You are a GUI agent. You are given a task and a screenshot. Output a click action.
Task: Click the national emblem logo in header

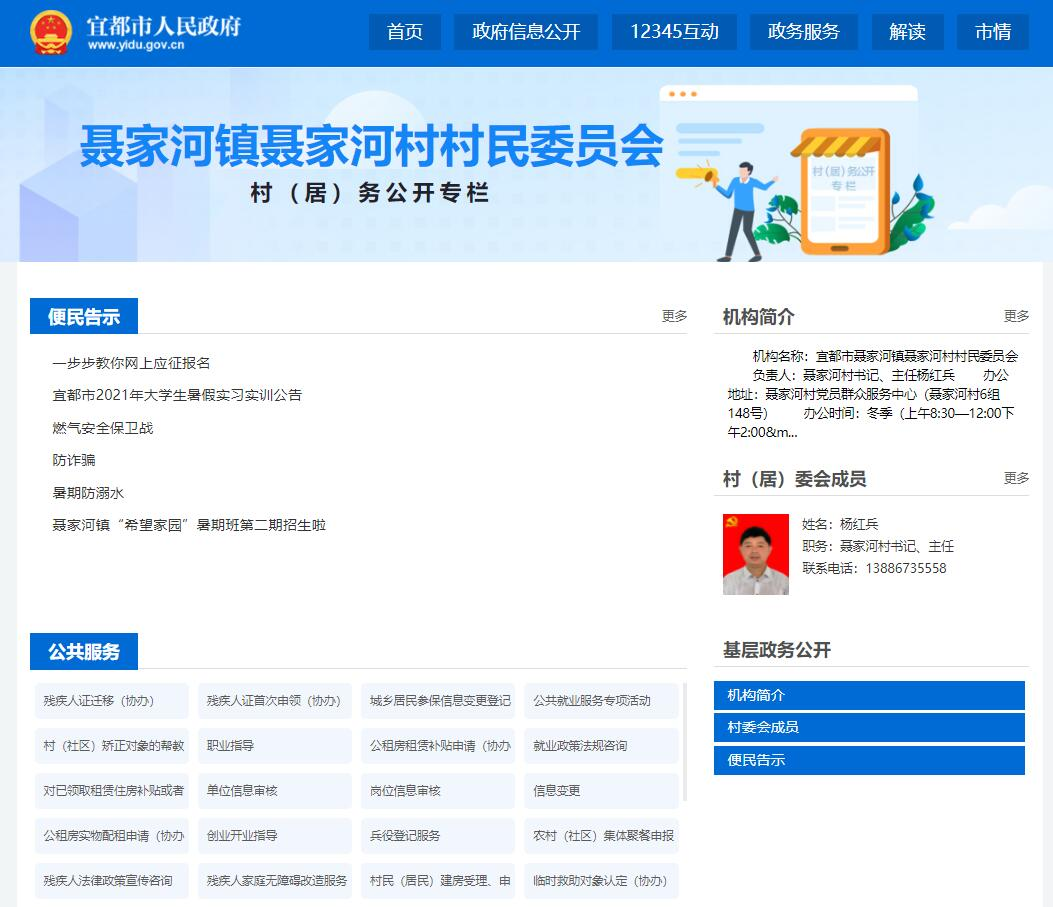pyautogui.click(x=51, y=32)
